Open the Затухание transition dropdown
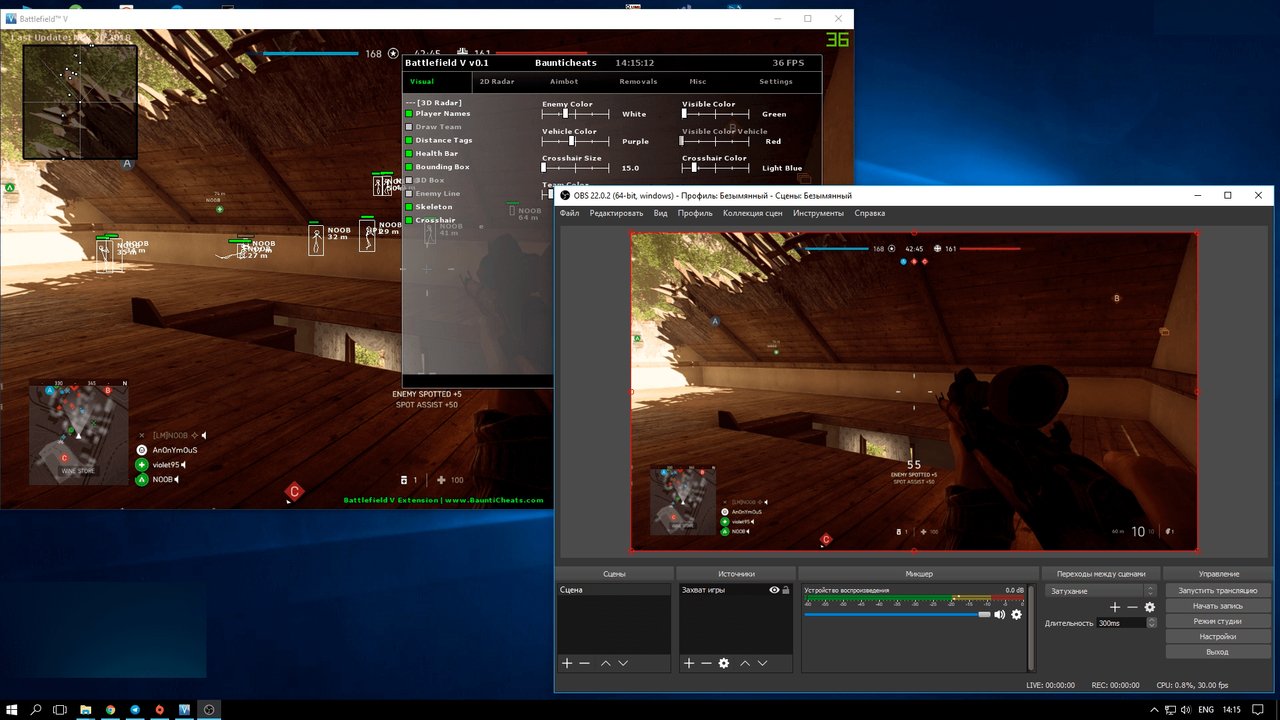1280x720 pixels. [1100, 591]
